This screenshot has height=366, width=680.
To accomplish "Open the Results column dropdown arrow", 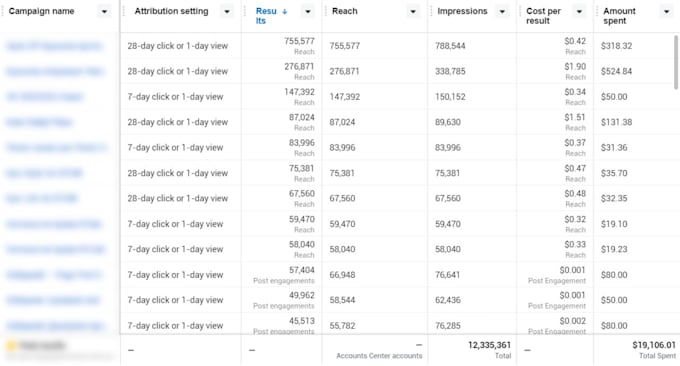I will [x=307, y=12].
